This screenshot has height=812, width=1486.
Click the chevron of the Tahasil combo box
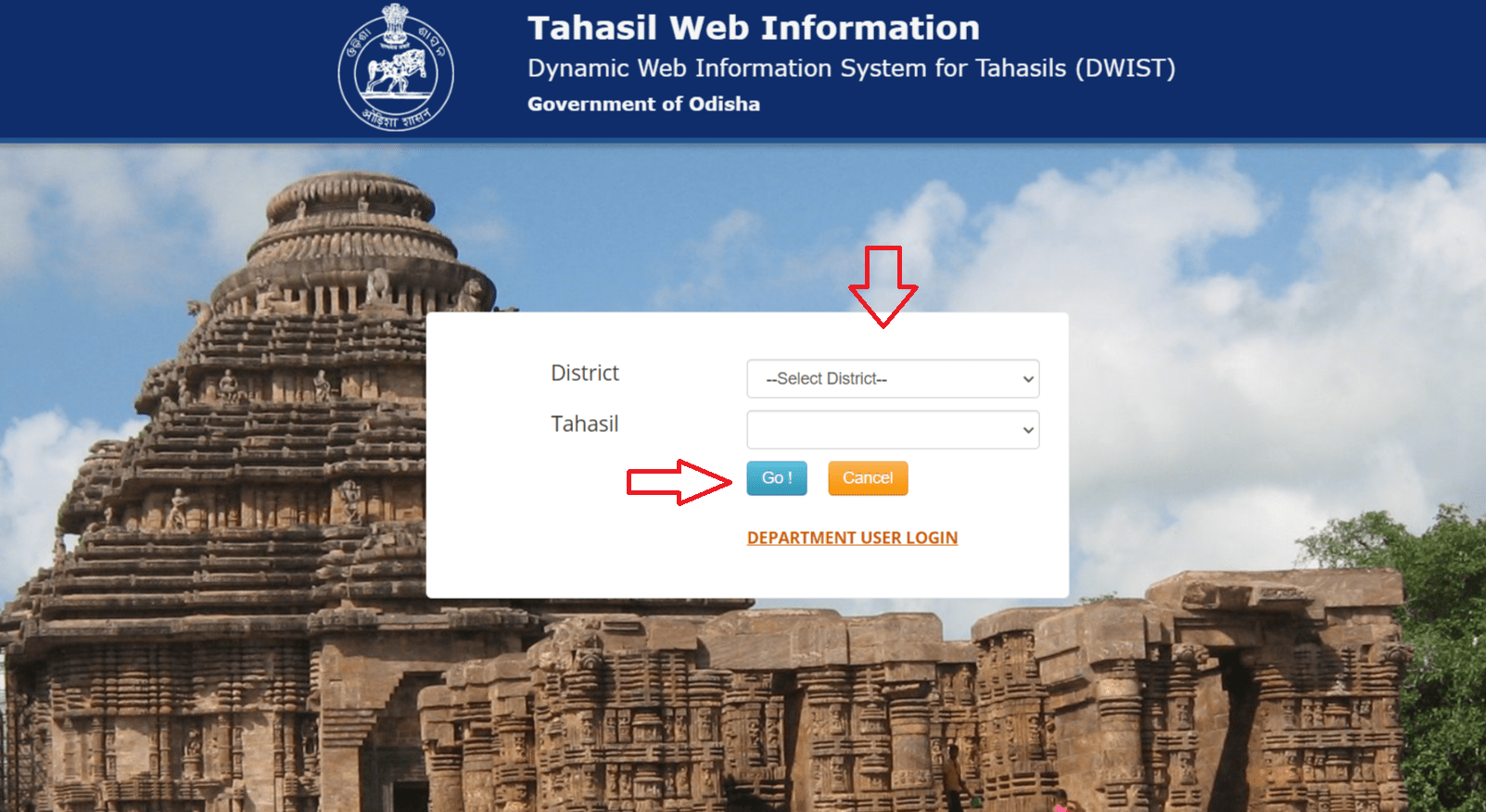click(x=1027, y=430)
